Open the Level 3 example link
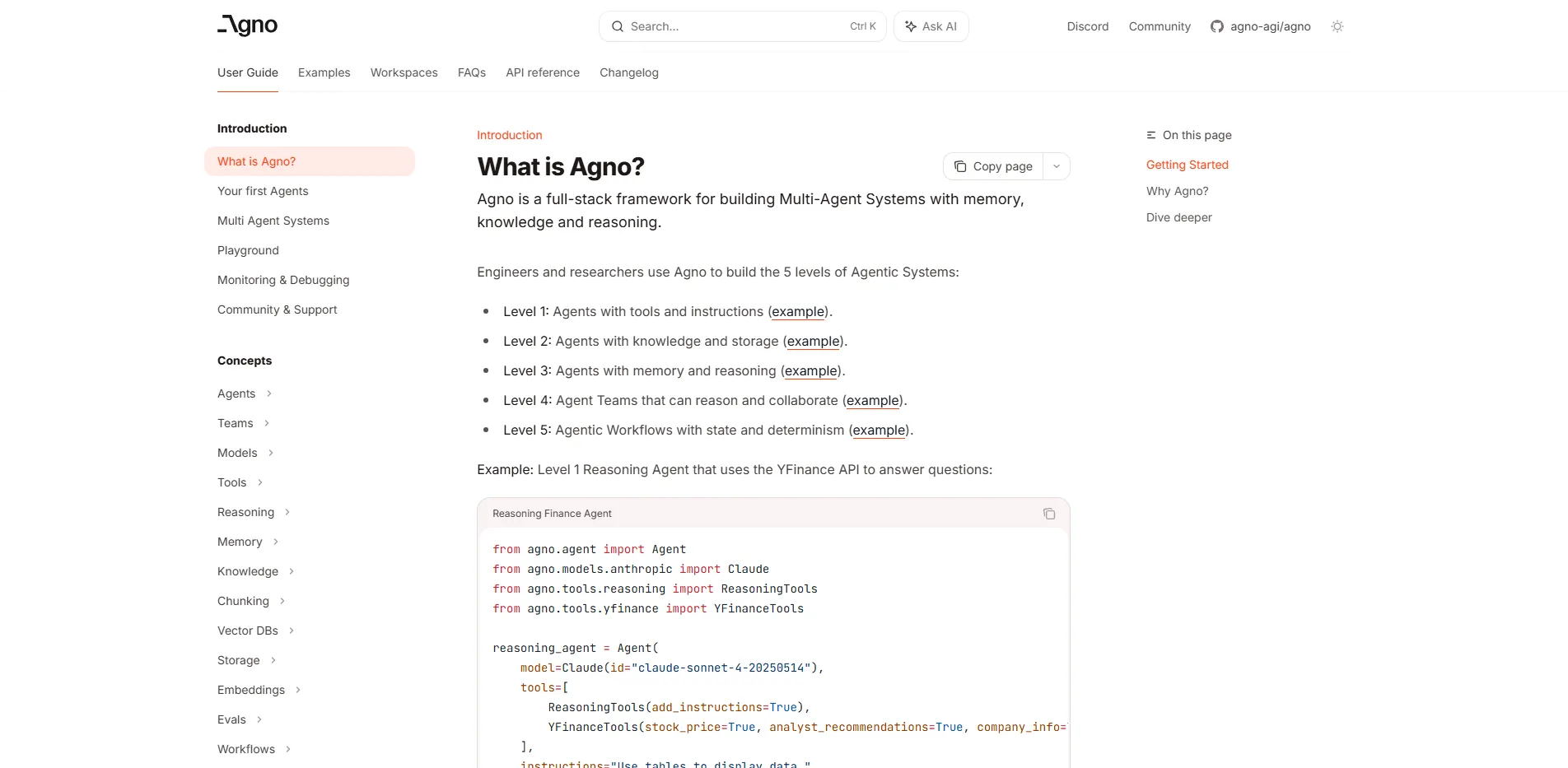The image size is (1568, 768). click(811, 371)
